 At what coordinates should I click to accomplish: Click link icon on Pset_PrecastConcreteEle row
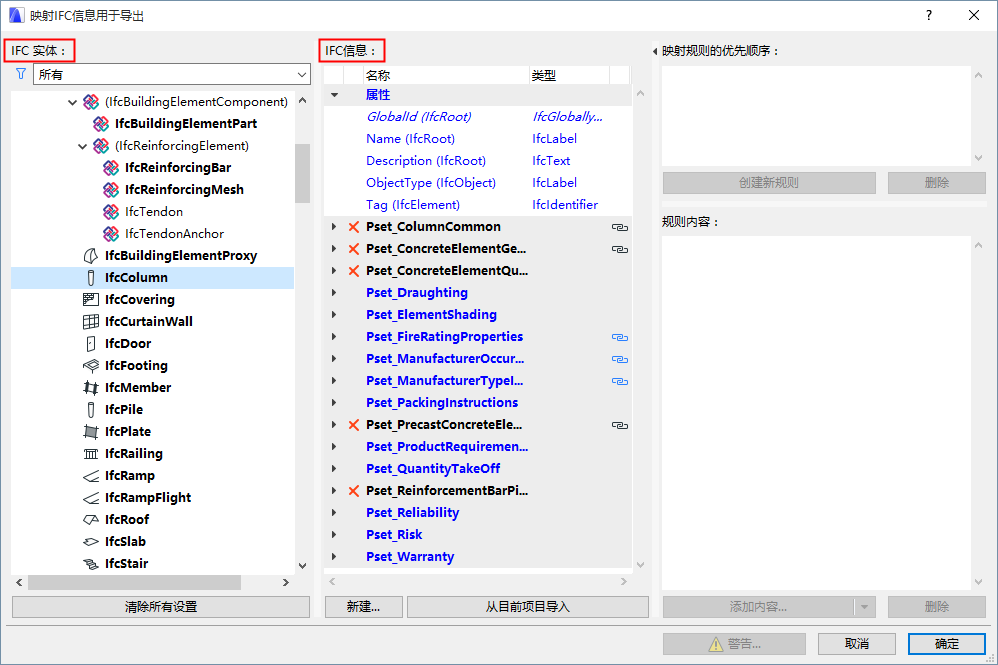[x=620, y=425]
